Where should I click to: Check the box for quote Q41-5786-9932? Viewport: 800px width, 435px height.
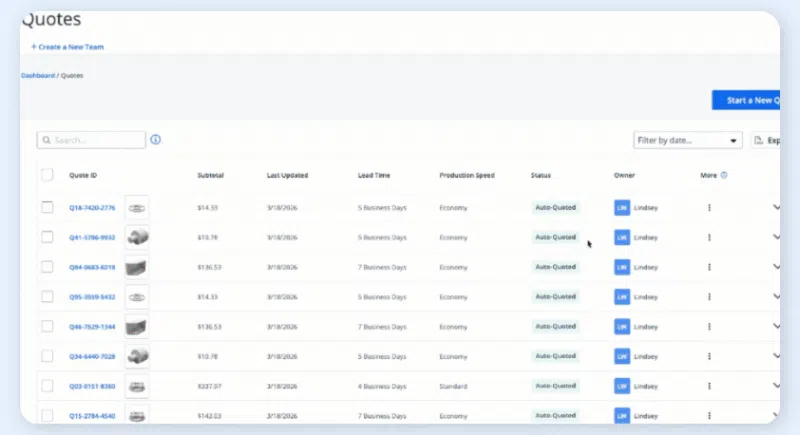(x=47, y=237)
